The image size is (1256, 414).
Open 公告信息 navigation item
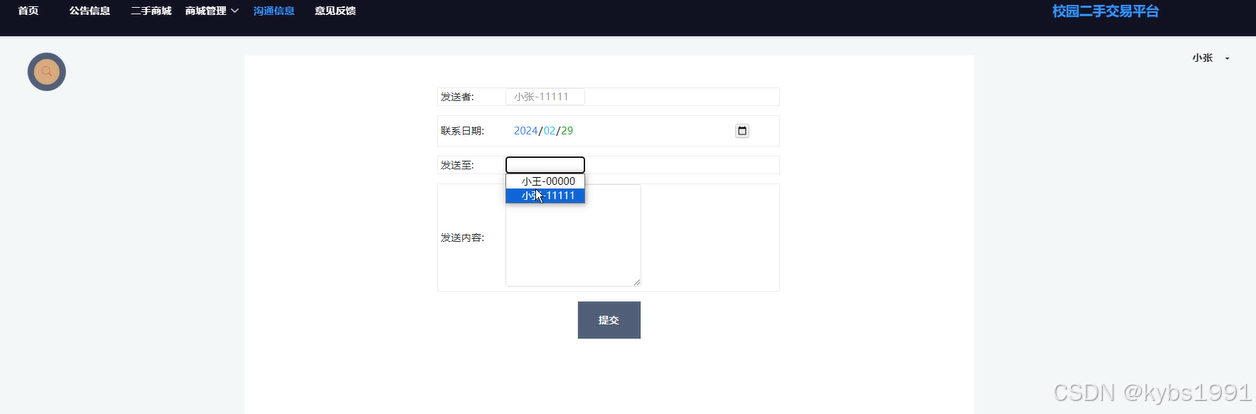click(90, 11)
